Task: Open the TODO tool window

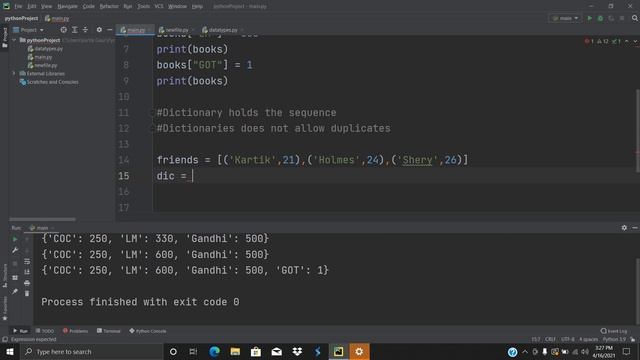Action: (45, 331)
